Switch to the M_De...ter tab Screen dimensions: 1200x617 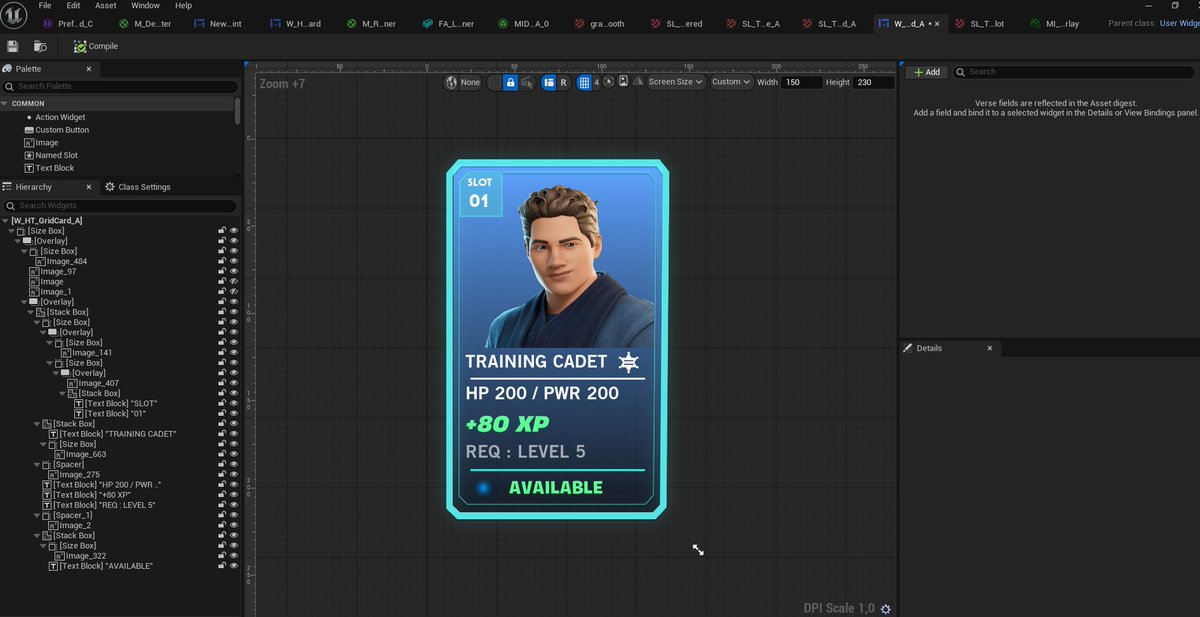(146, 23)
